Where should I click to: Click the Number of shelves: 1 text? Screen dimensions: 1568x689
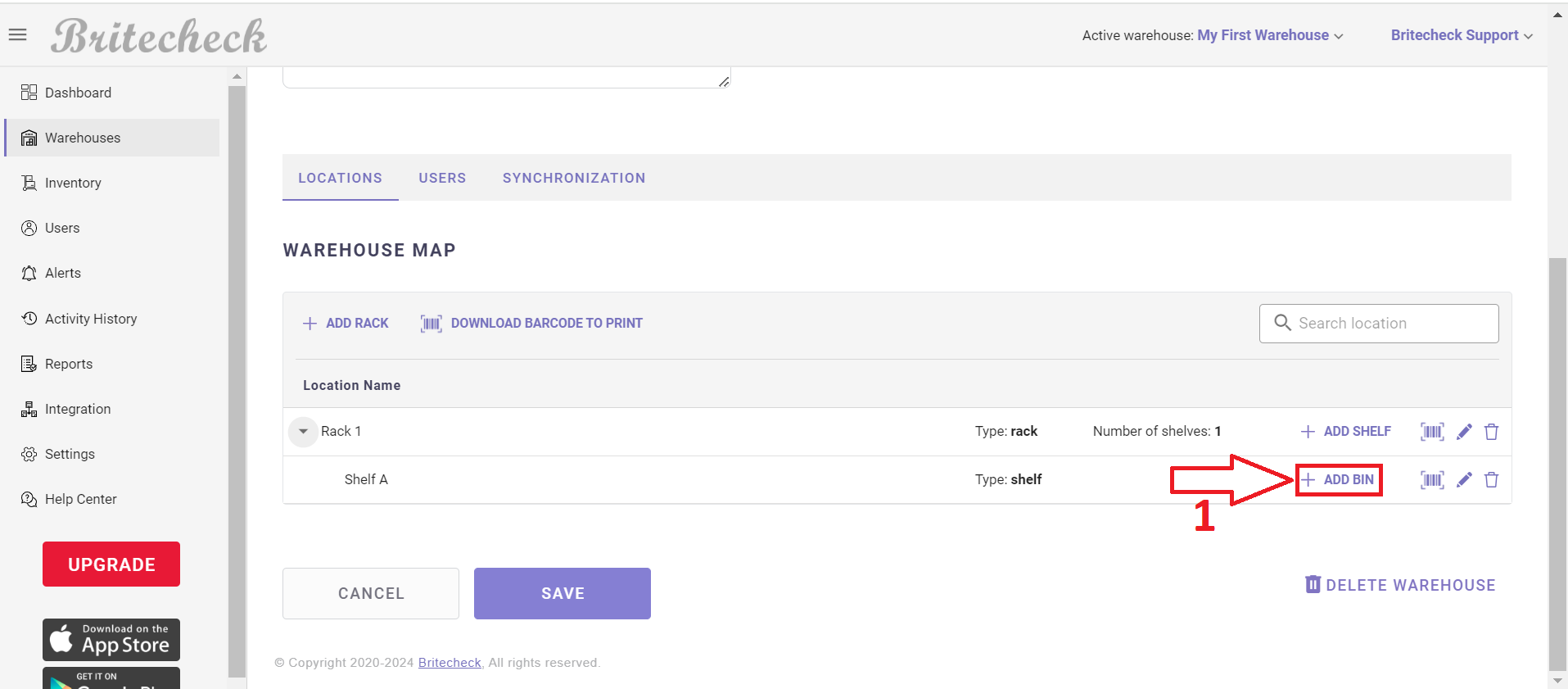1157,432
